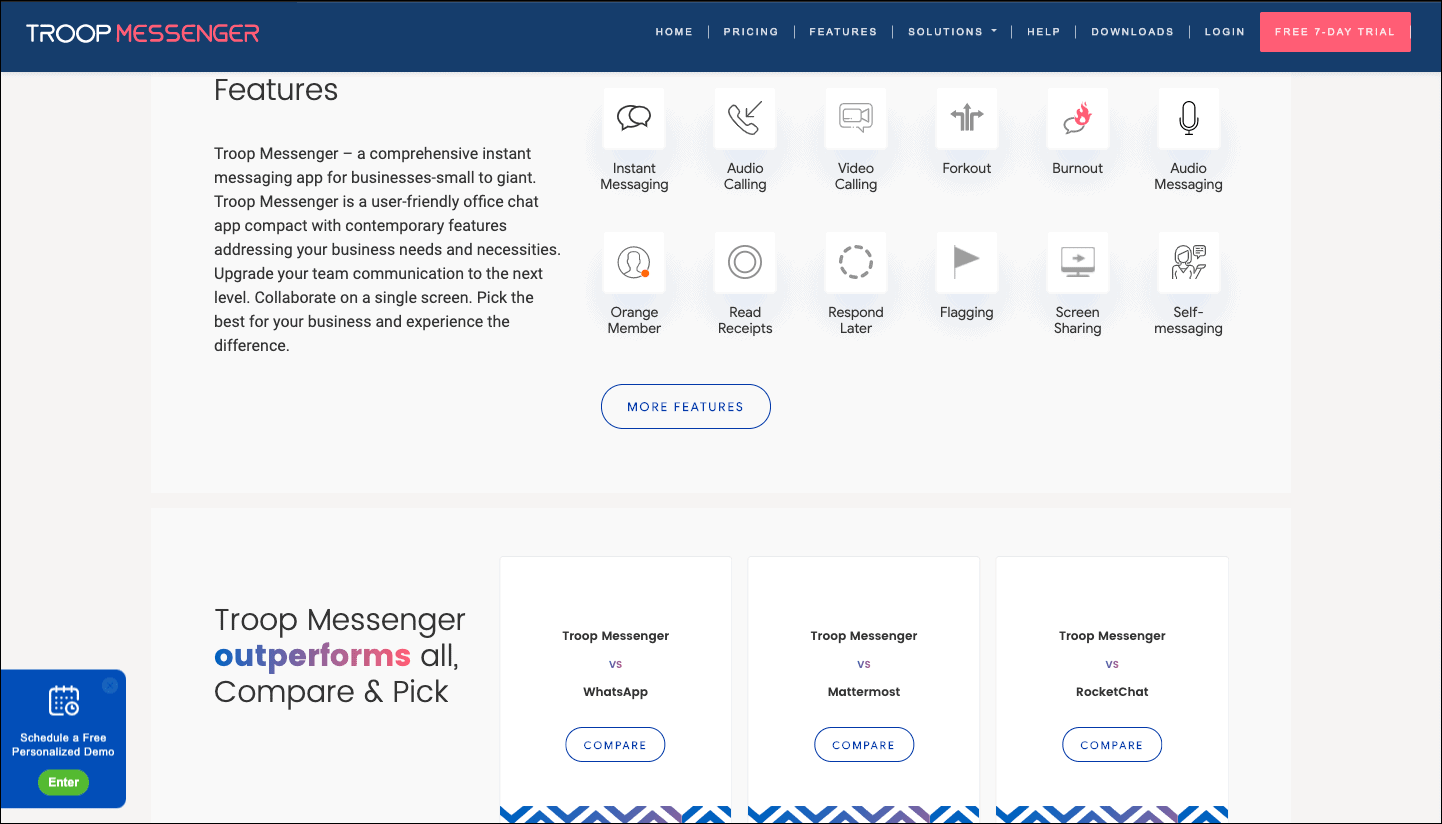Open the Video Calling feature icon
Viewport: 1442px width, 824px height.
tap(855, 117)
